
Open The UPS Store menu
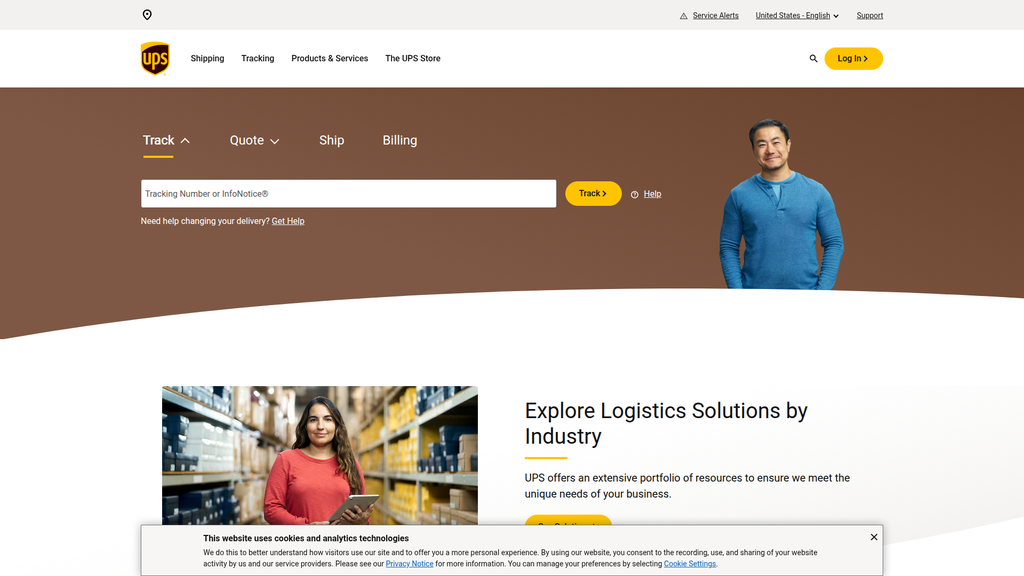[413, 58]
